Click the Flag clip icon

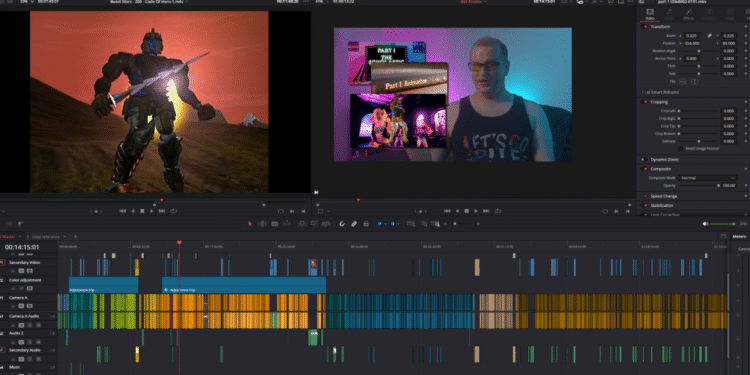point(380,223)
